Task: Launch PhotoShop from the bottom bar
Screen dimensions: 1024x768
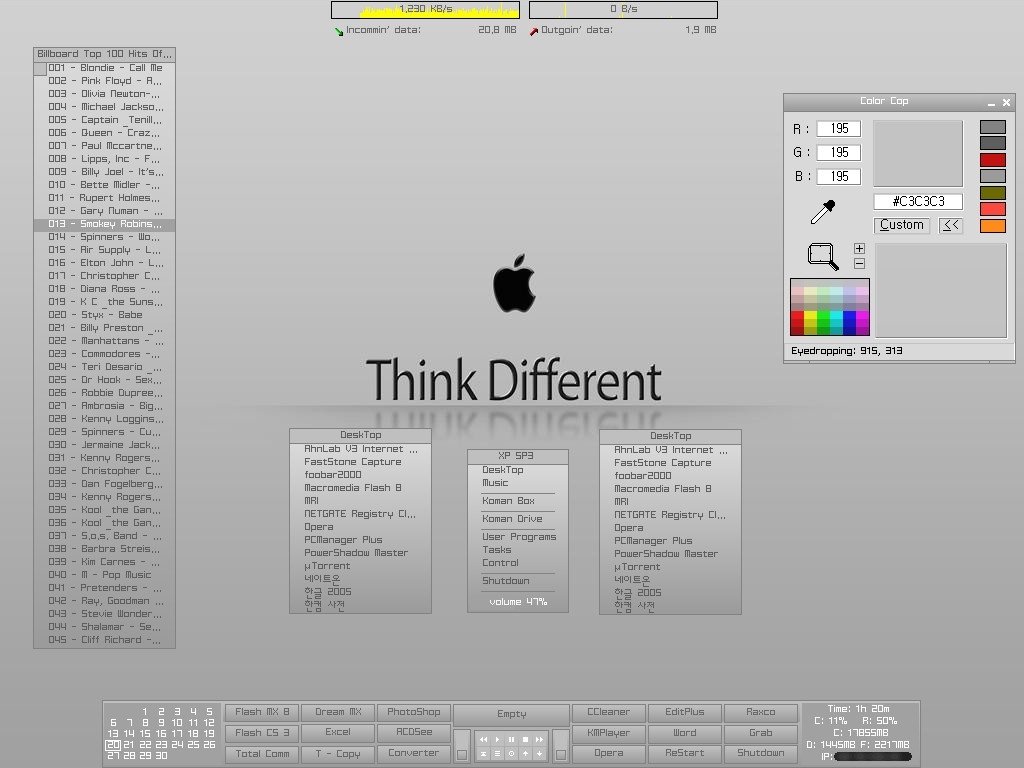Action: (413, 712)
